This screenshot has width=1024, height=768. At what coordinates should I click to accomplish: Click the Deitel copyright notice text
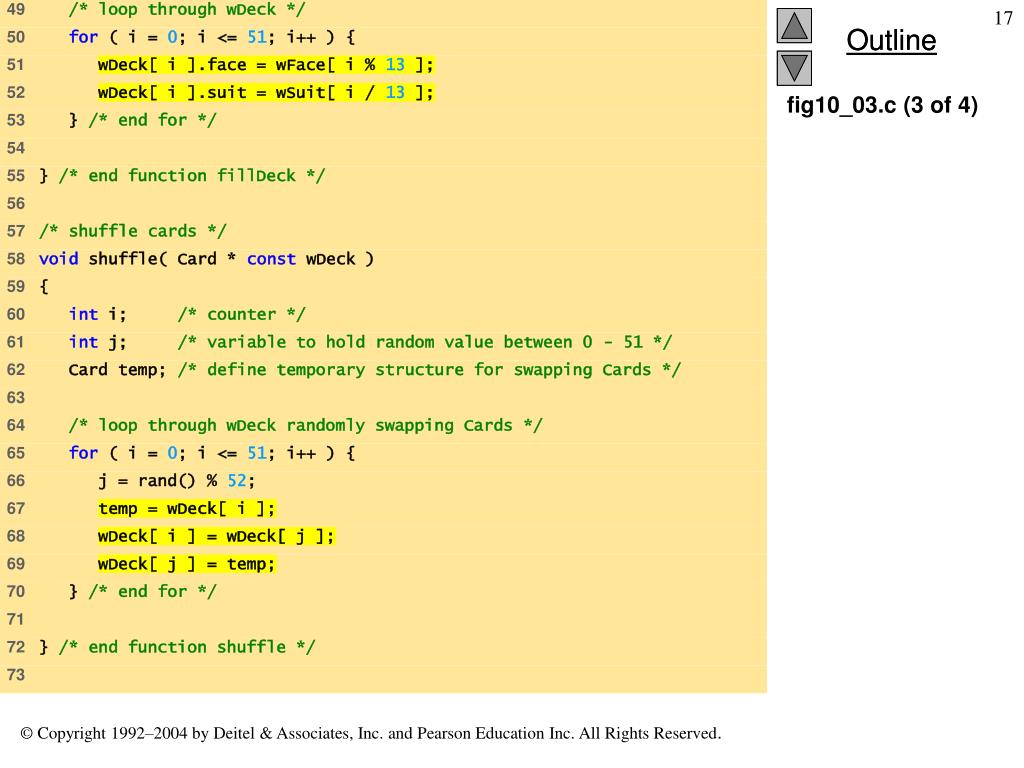pos(371,733)
